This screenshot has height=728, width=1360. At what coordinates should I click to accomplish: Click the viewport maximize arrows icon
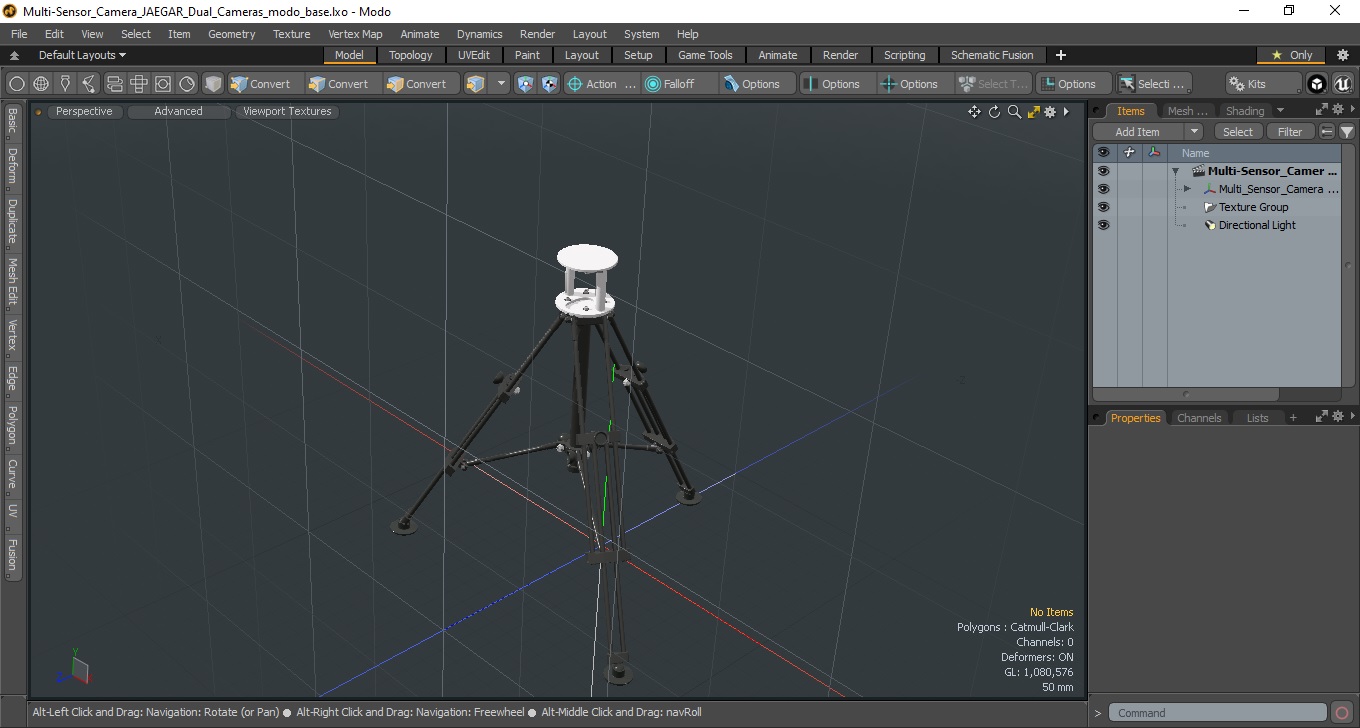pos(1033,112)
